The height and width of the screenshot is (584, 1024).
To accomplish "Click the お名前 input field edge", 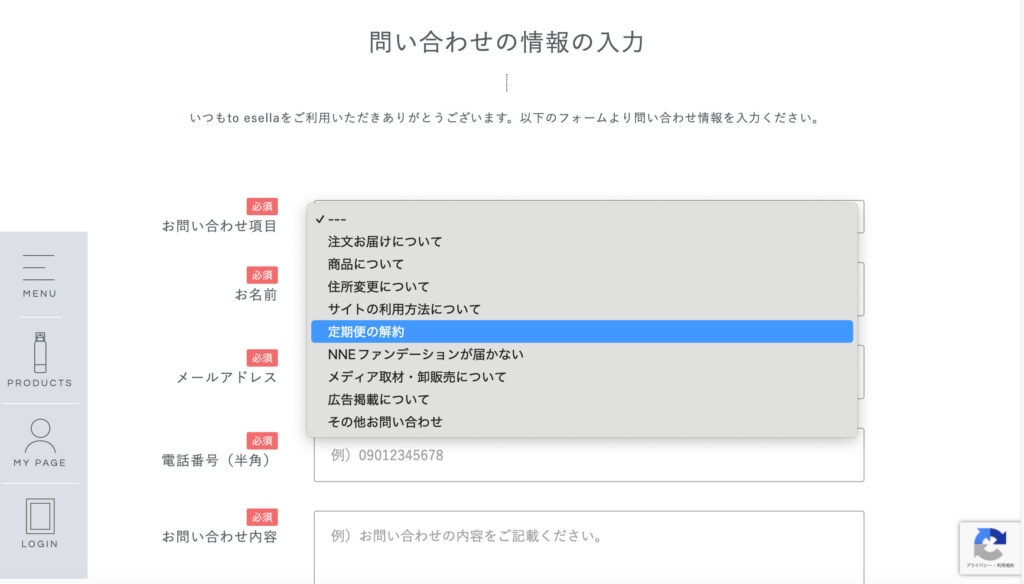I will point(861,289).
